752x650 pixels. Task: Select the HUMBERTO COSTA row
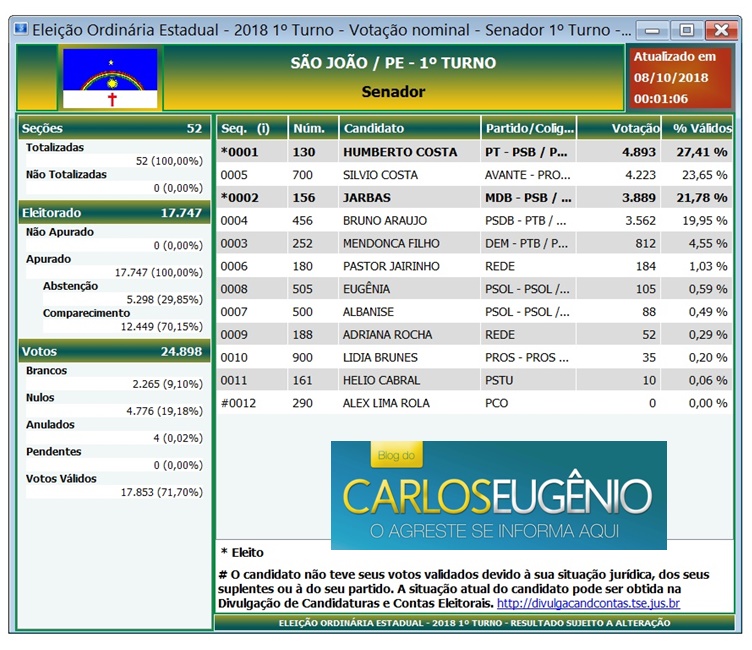point(474,152)
